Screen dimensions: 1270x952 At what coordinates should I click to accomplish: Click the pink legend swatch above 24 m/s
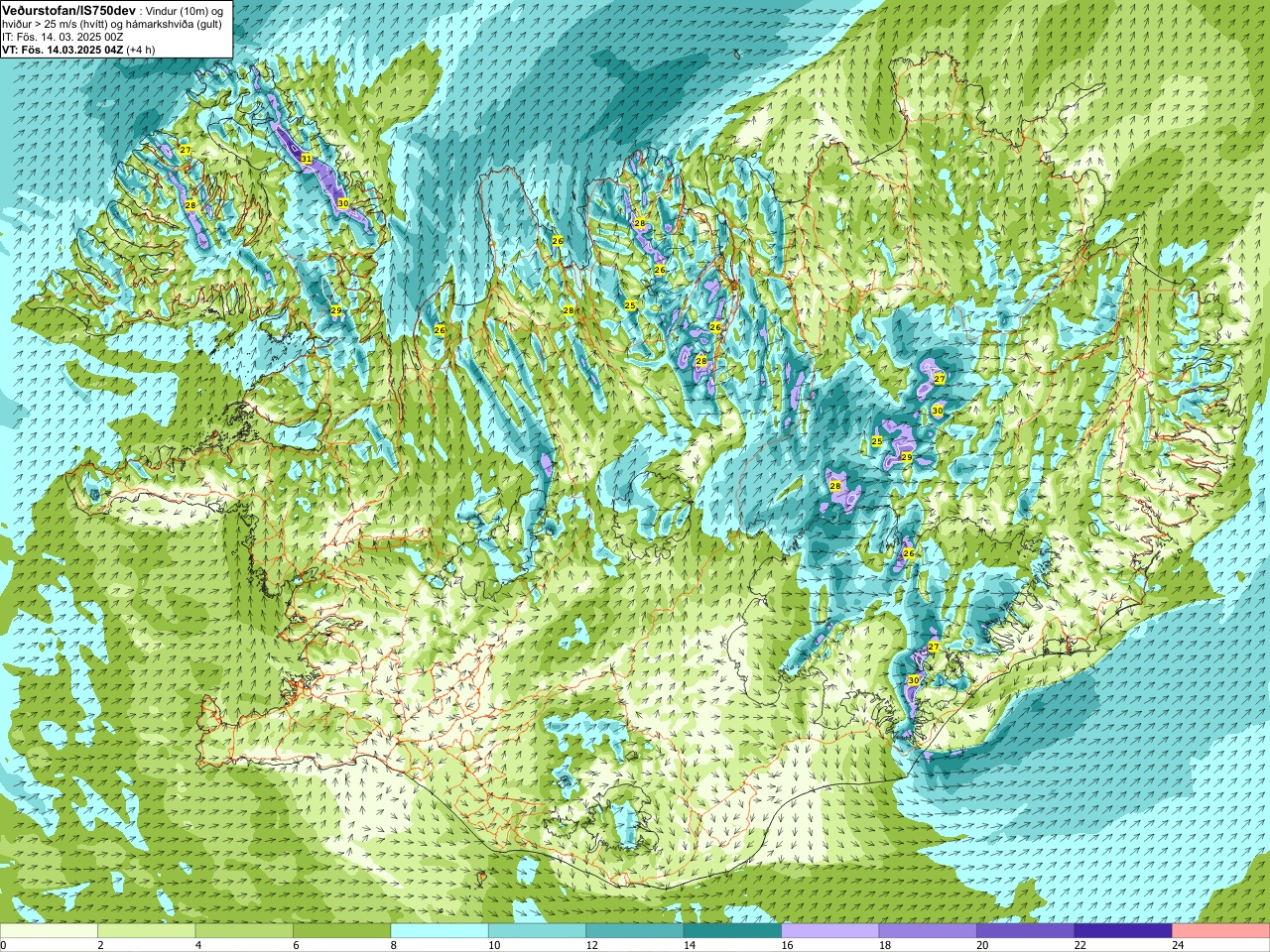pyautogui.click(x=1221, y=931)
